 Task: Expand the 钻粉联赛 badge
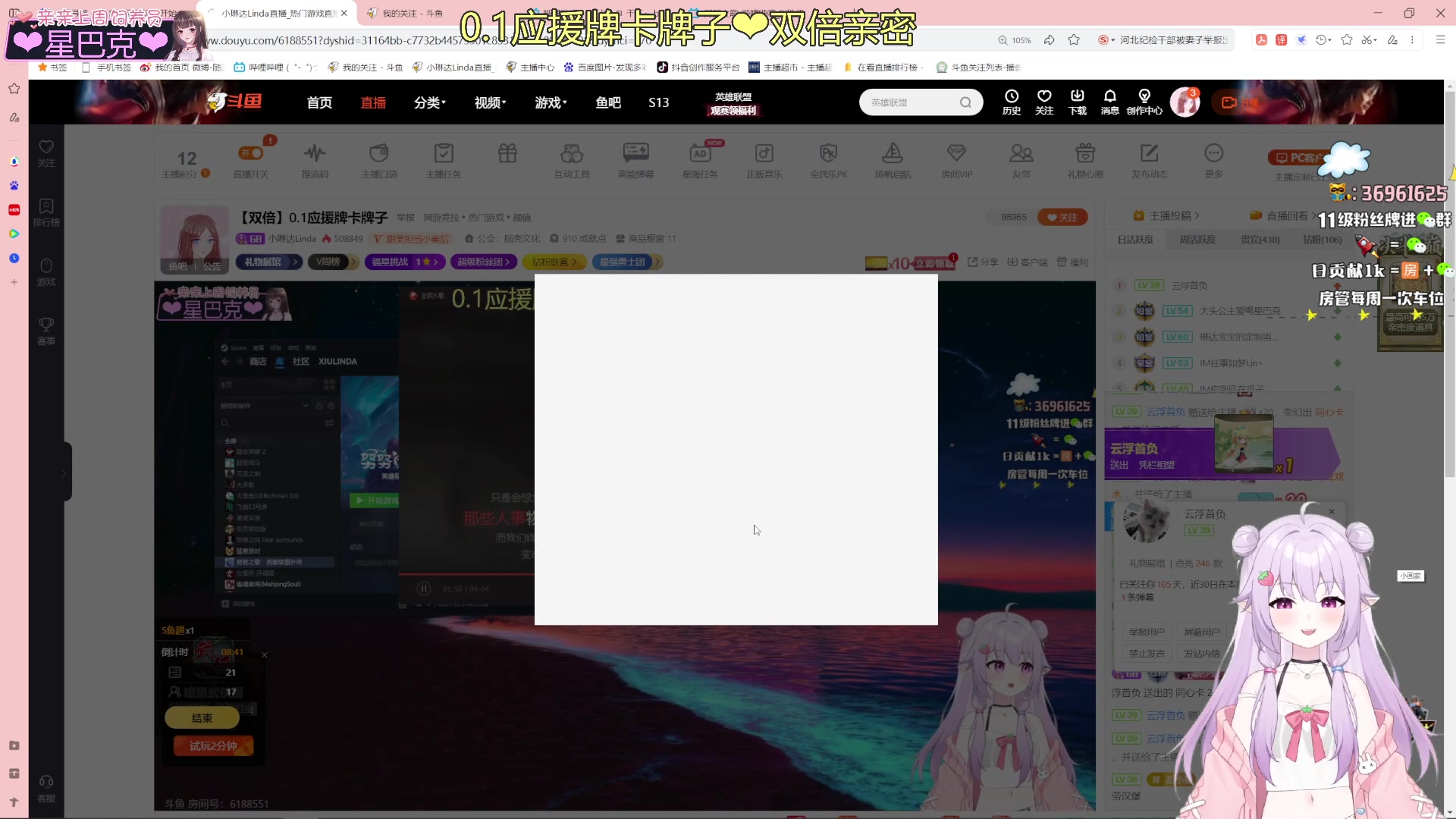pyautogui.click(x=554, y=262)
